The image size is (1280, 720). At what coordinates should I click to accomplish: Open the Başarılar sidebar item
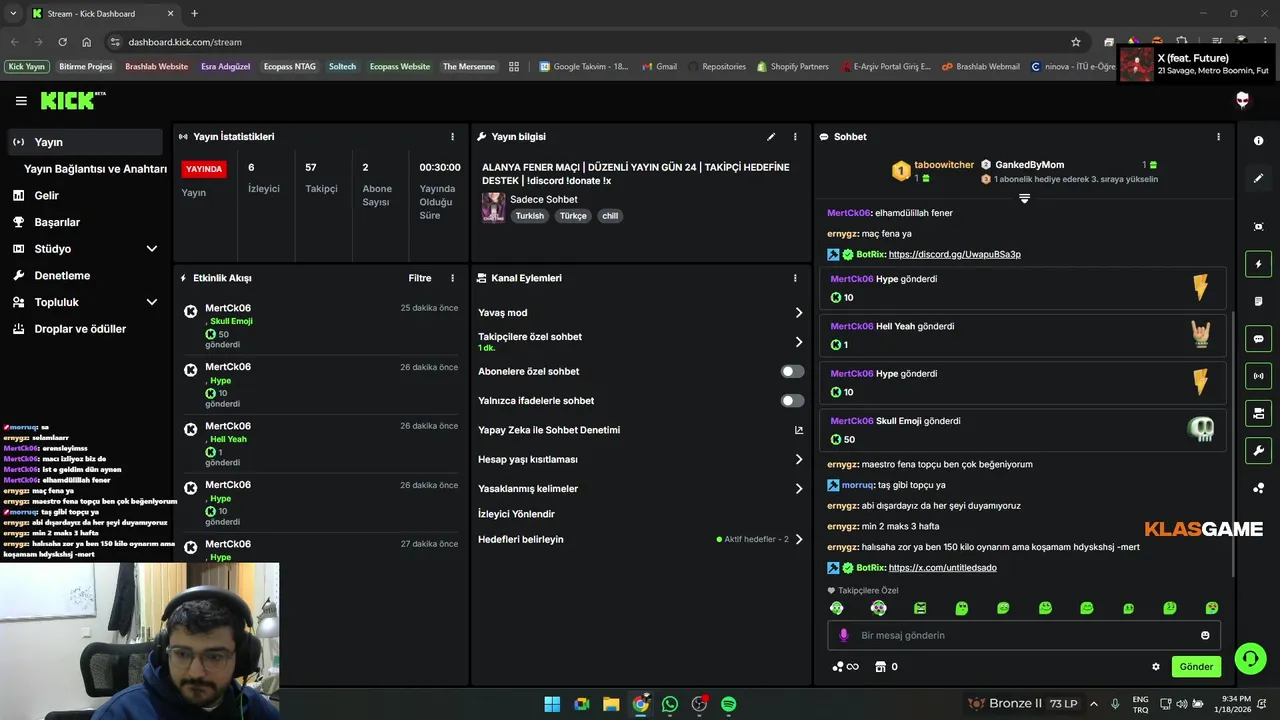85,222
